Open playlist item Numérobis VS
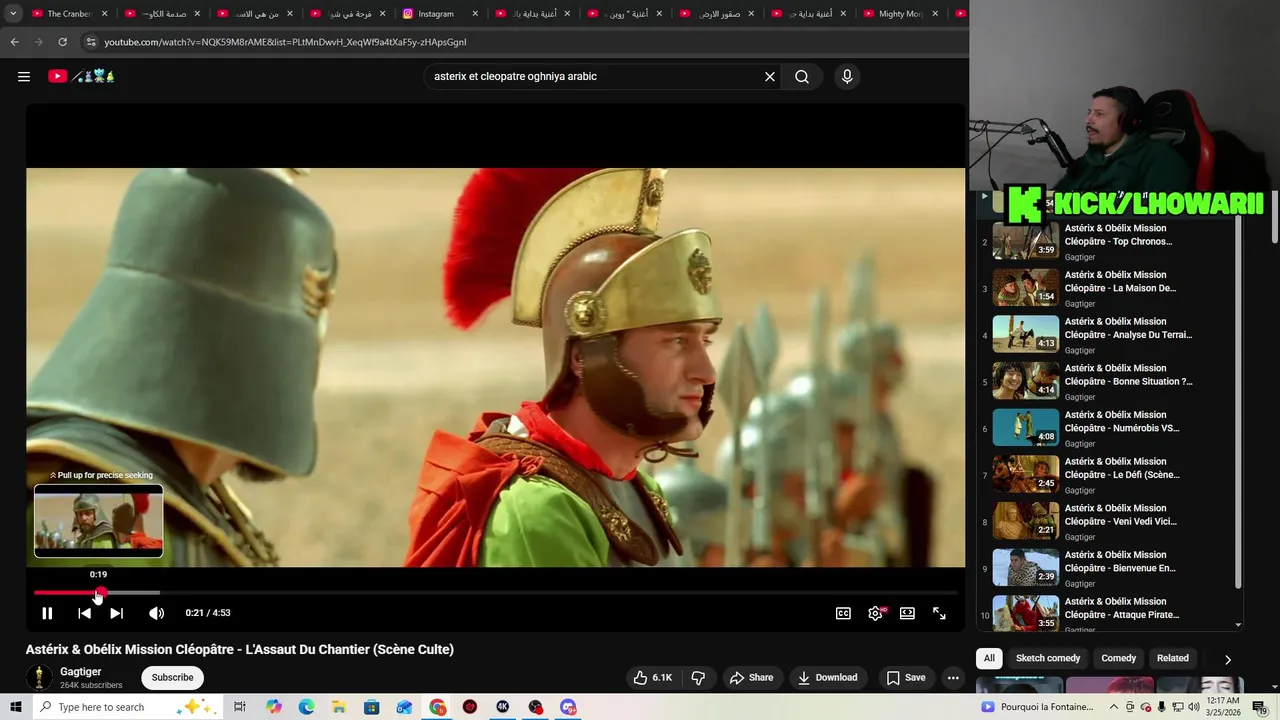Image resolution: width=1280 pixels, height=720 pixels. 1108,428
